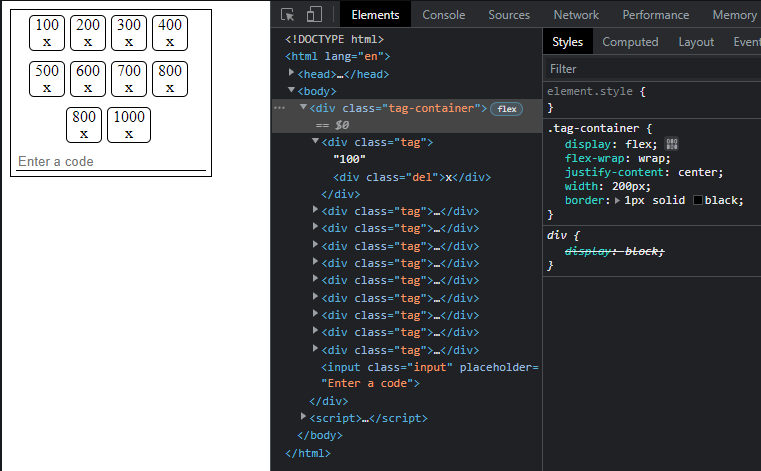Open the Memory tab
The width and height of the screenshot is (761, 471).
pyautogui.click(x=734, y=15)
